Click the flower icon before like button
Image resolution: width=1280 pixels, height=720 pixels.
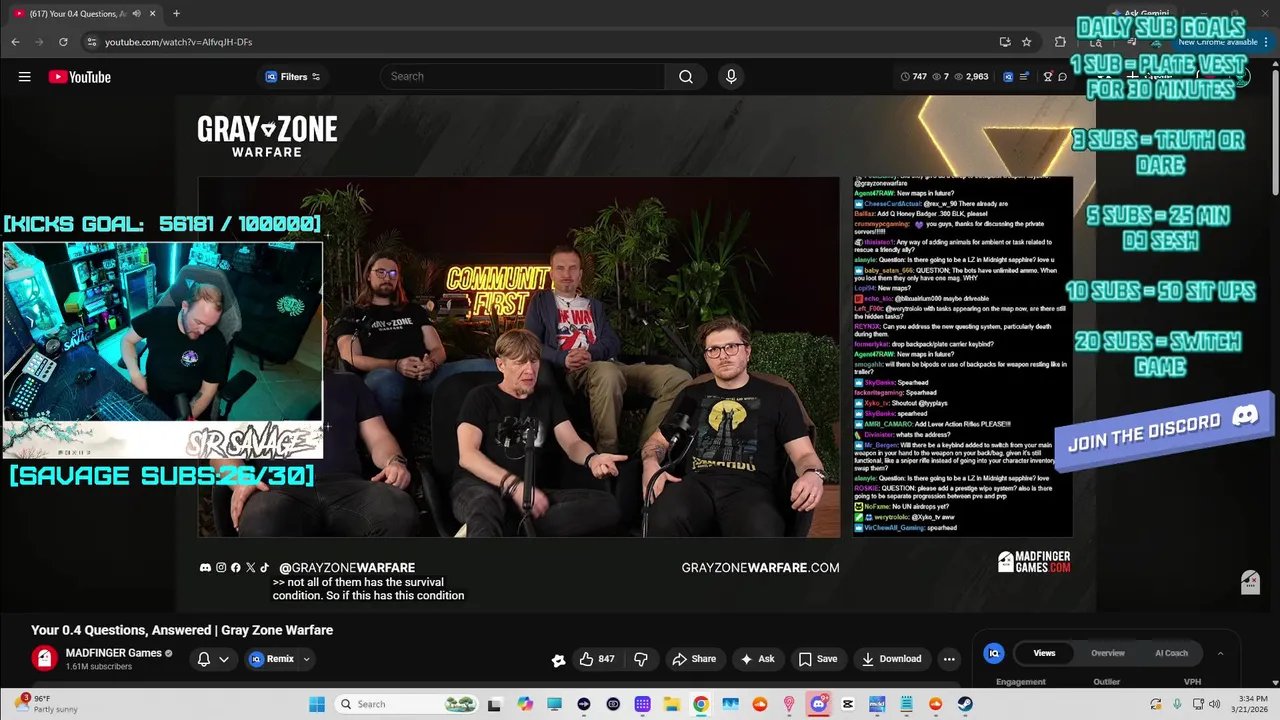click(x=559, y=659)
